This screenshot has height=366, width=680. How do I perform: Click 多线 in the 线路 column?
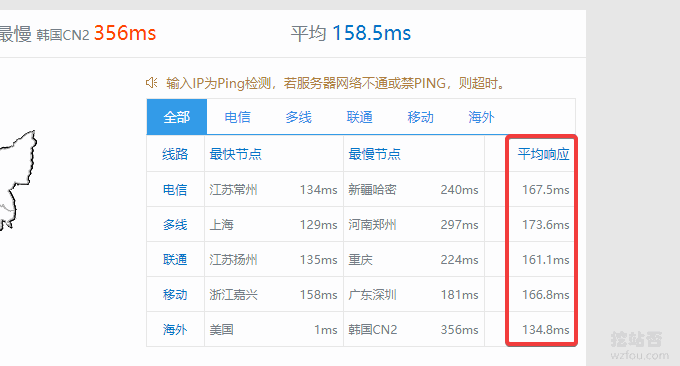tap(175, 225)
